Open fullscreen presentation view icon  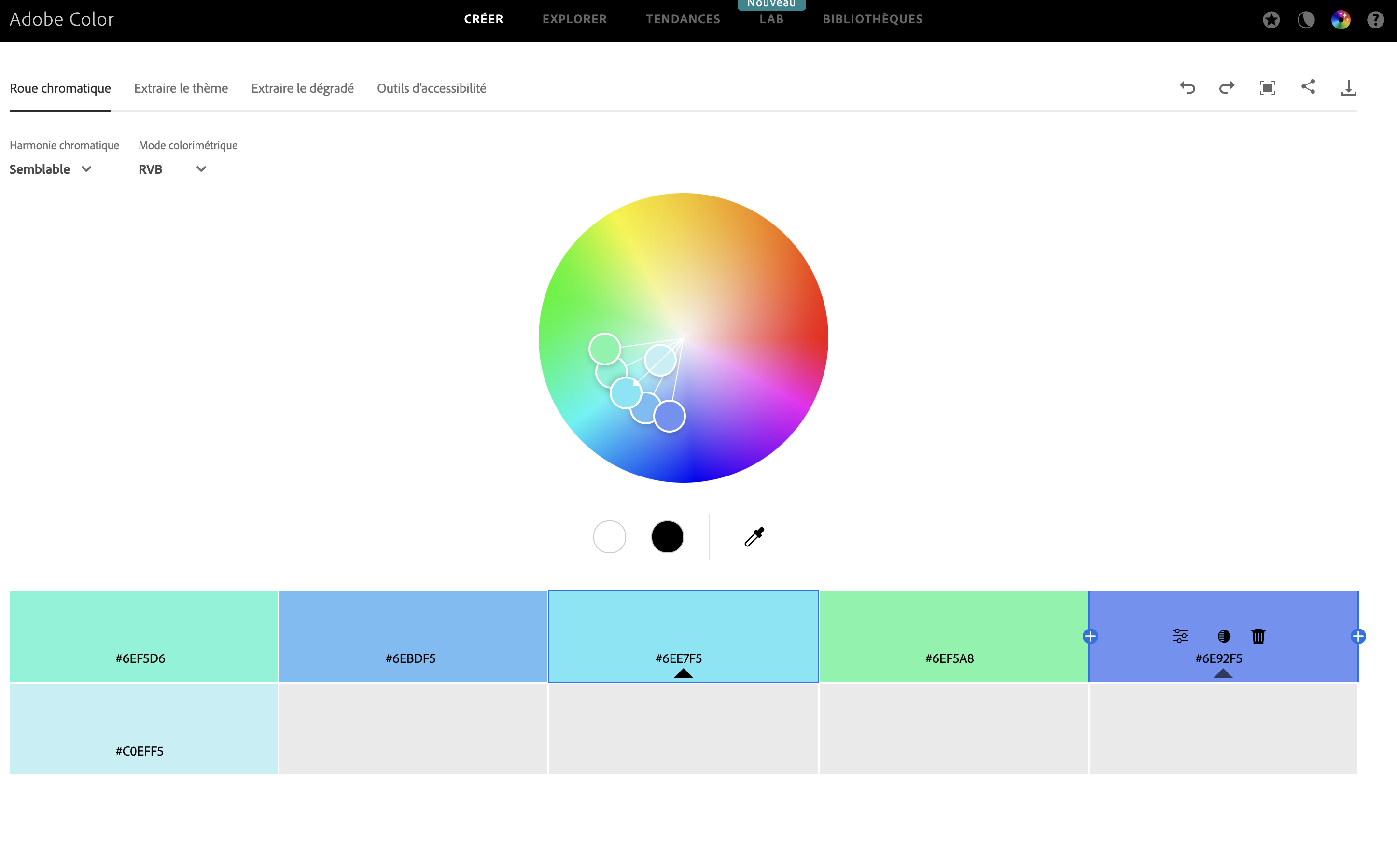tap(1267, 88)
